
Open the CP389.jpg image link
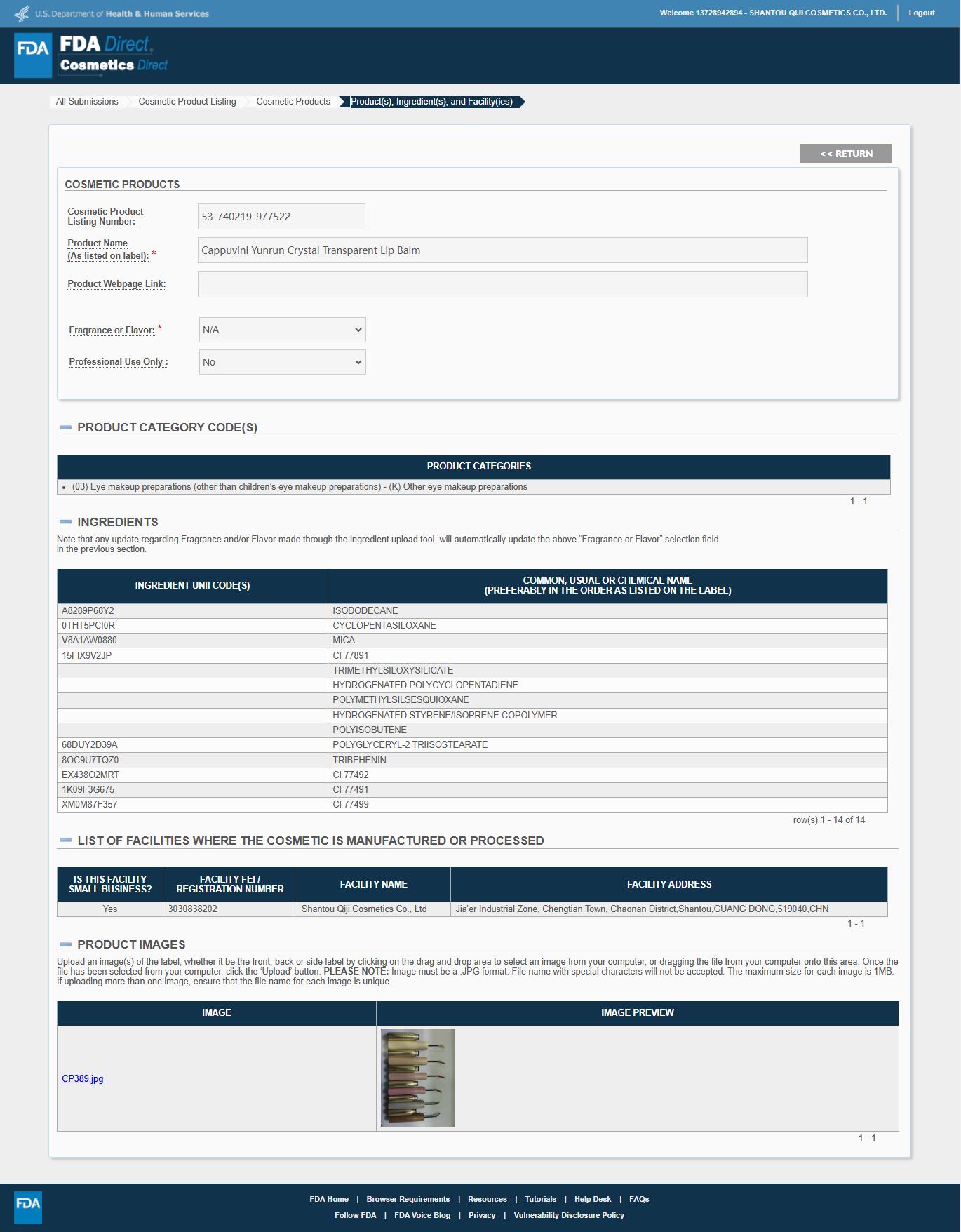click(82, 1078)
